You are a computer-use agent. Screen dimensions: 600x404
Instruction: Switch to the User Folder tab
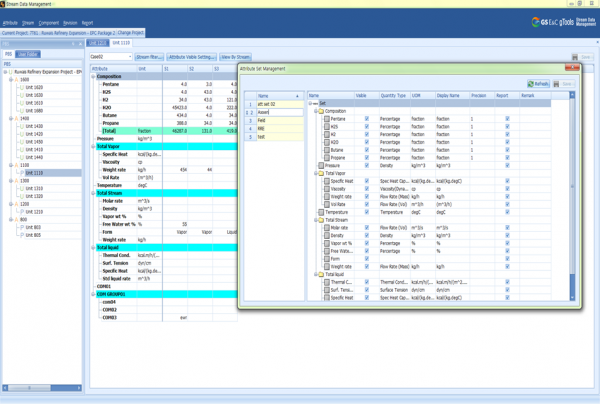tap(29, 54)
